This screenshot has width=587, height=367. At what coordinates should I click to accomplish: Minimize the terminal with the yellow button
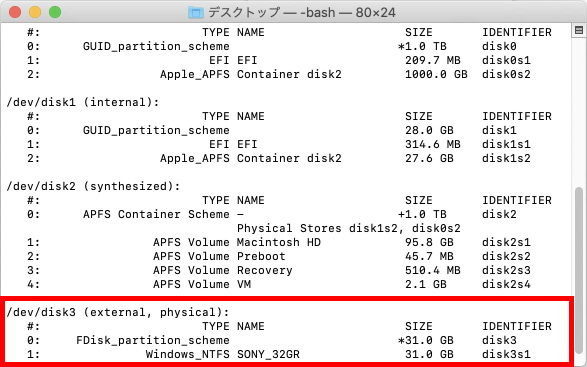[35, 12]
